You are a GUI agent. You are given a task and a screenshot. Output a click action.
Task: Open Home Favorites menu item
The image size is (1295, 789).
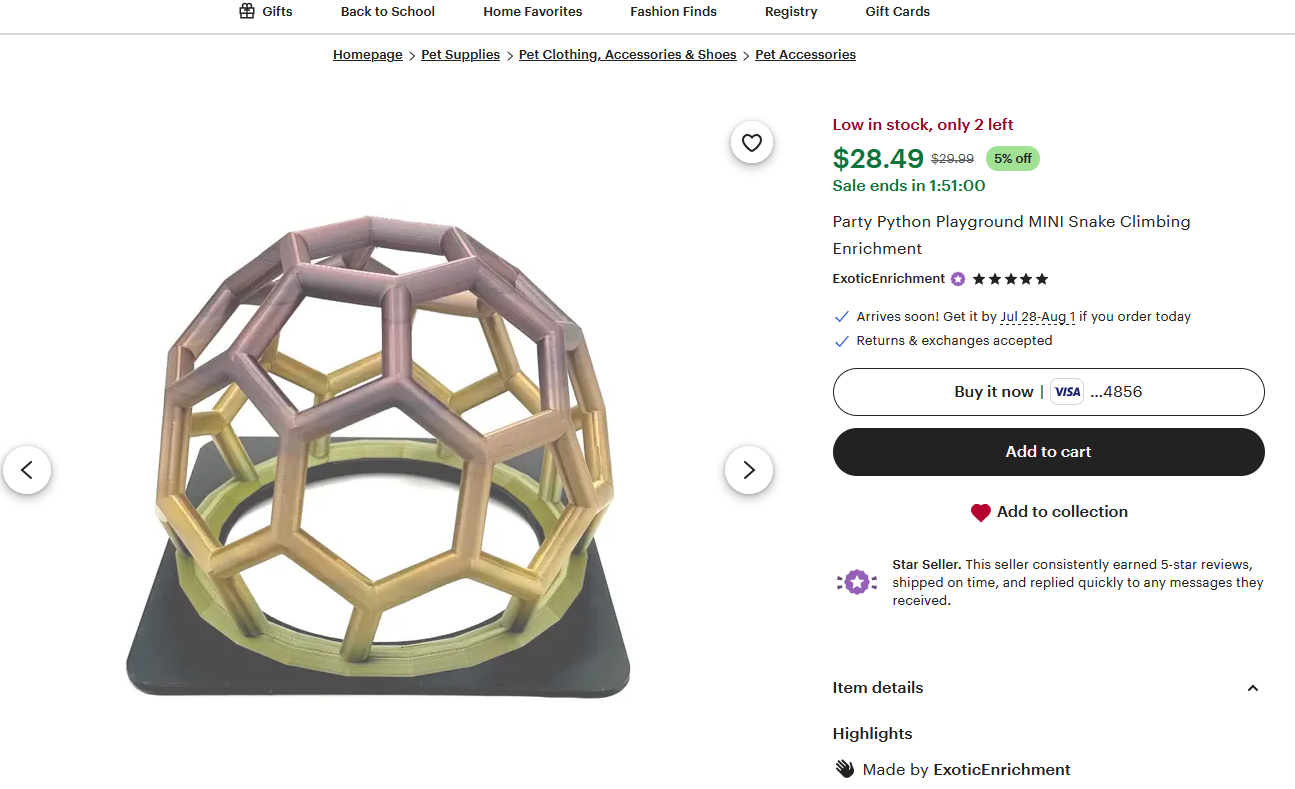click(x=532, y=12)
